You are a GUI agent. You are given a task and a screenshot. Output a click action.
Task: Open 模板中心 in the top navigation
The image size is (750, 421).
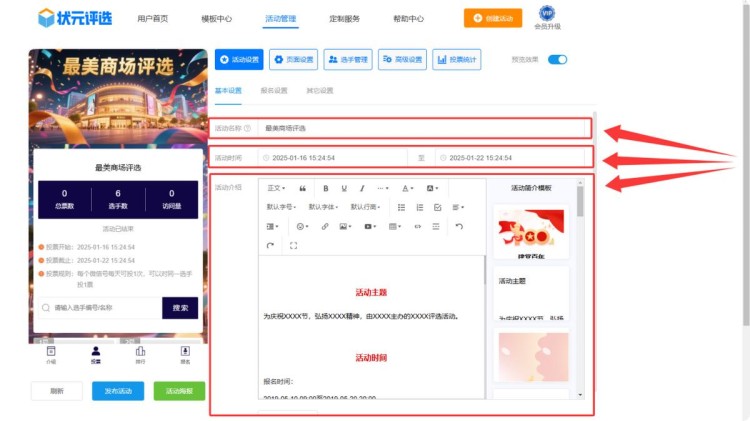pyautogui.click(x=216, y=18)
